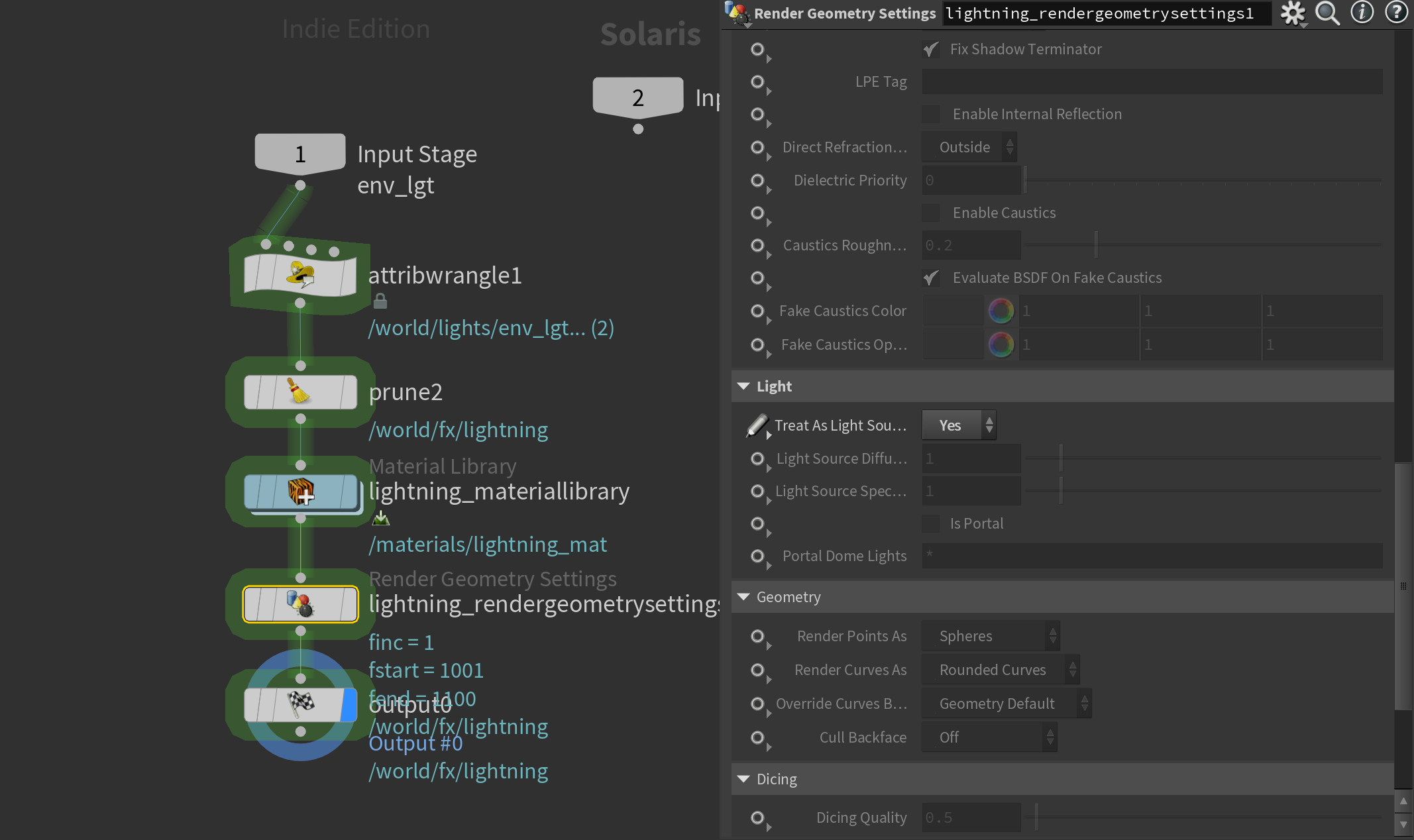Click the gear settings icon in parameter header
Viewport: 1414px width, 840px height.
coord(1292,13)
